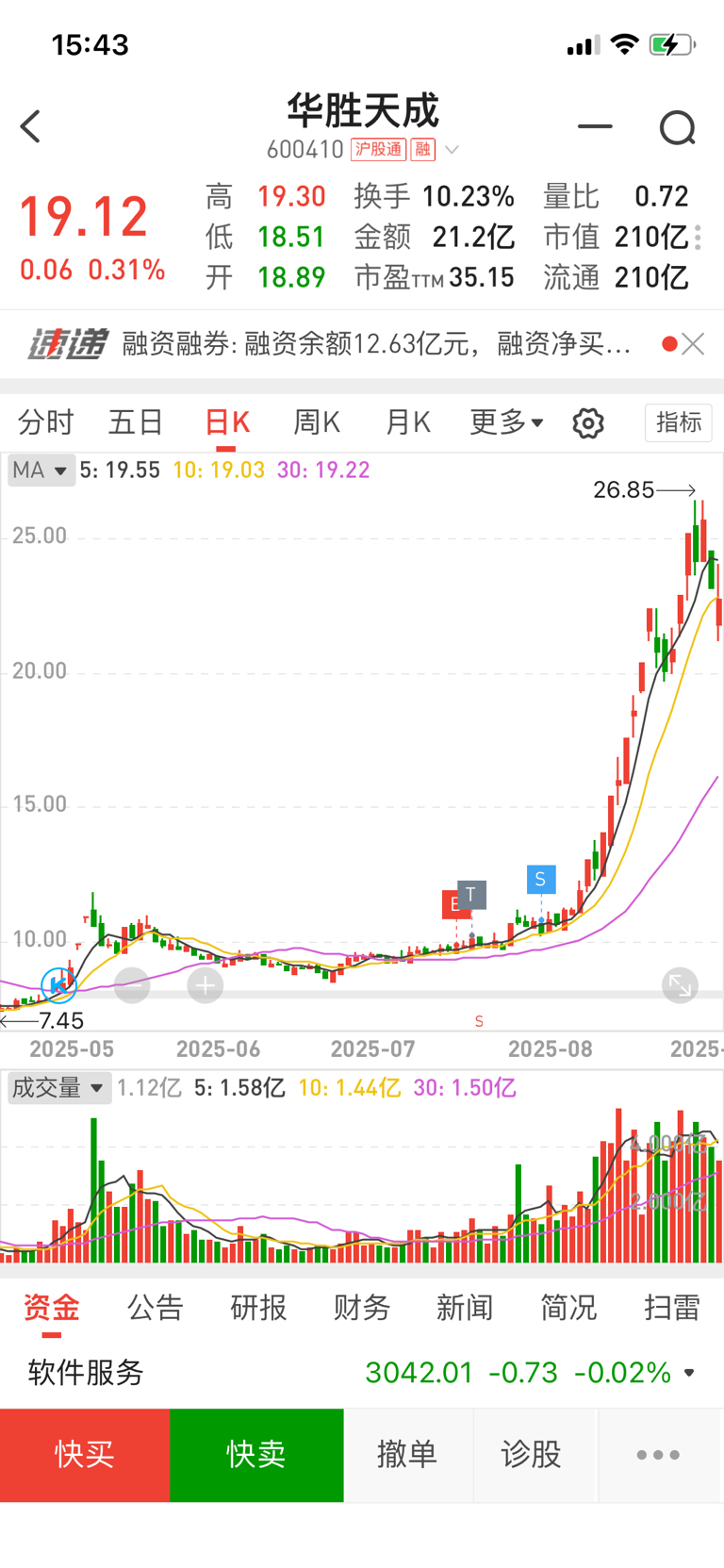Tap the 沪股通 tag
The height and width of the screenshot is (1568, 724).
click(378, 149)
